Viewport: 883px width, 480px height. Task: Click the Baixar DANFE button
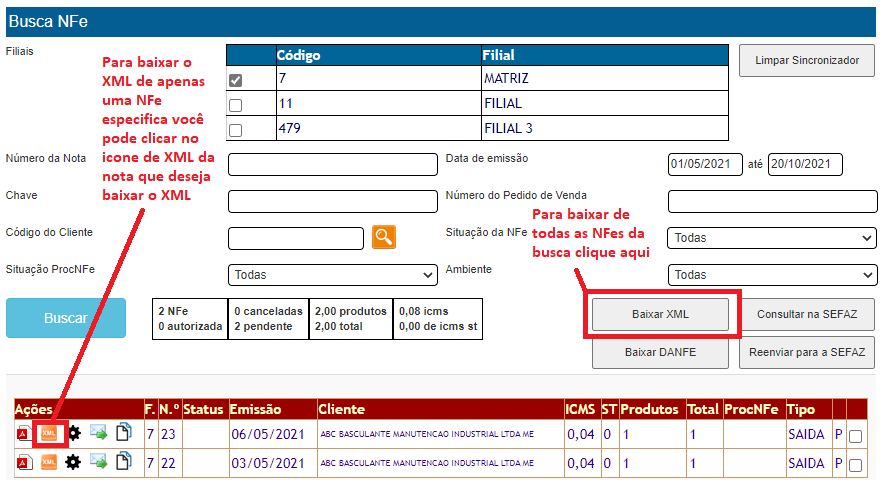[x=660, y=352]
